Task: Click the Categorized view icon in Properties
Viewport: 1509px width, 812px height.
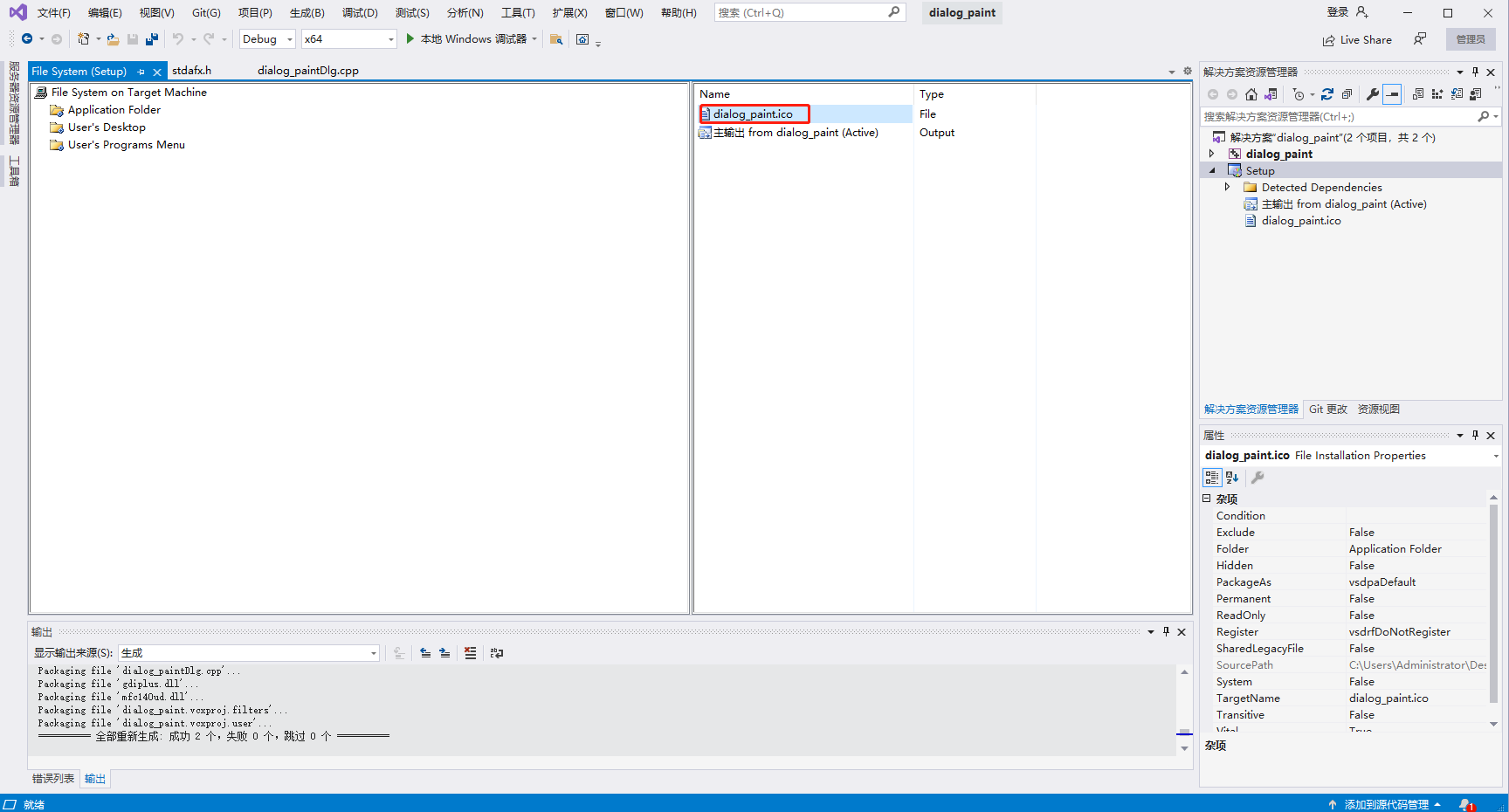Action: [1212, 478]
